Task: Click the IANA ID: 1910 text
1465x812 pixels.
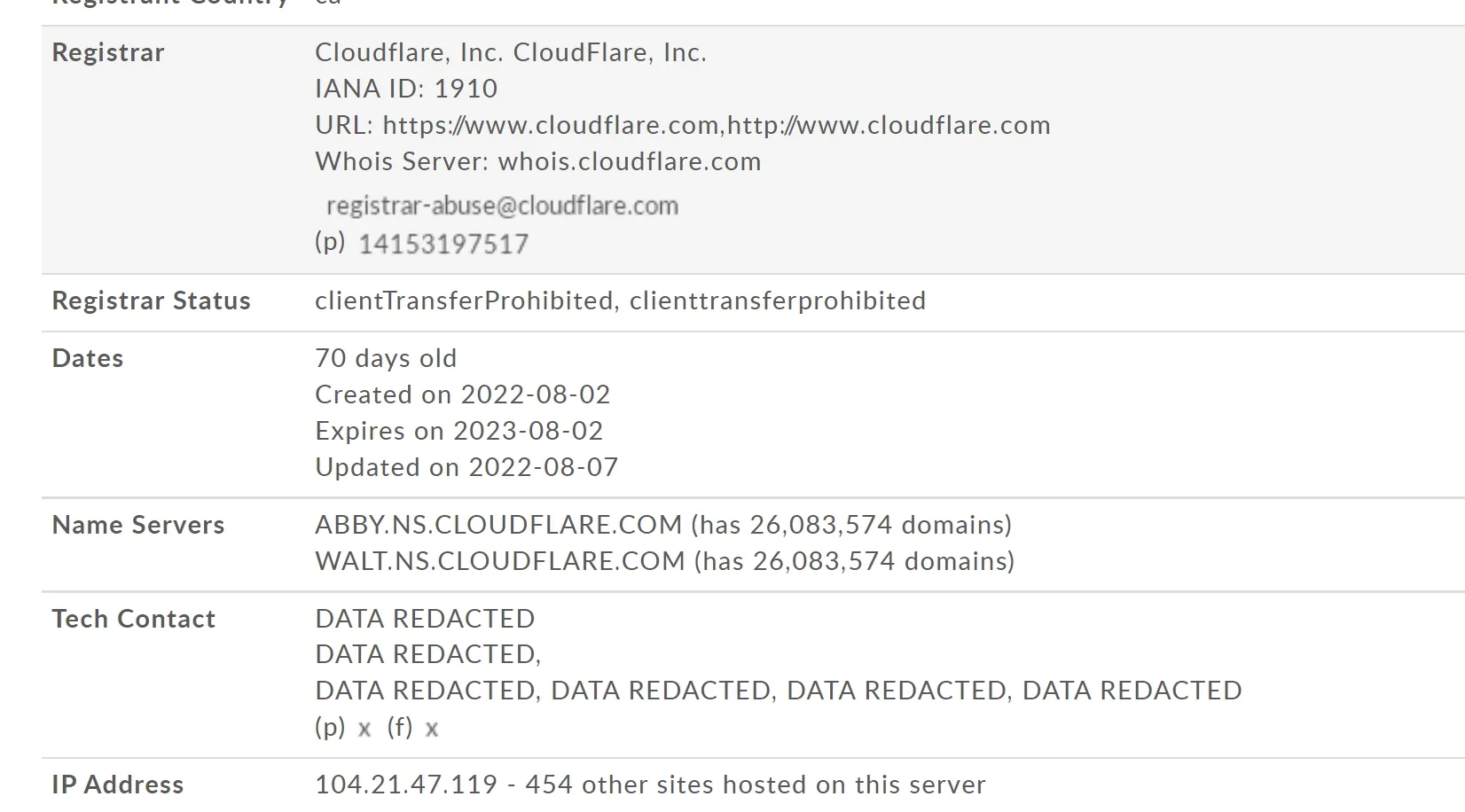Action: click(406, 89)
